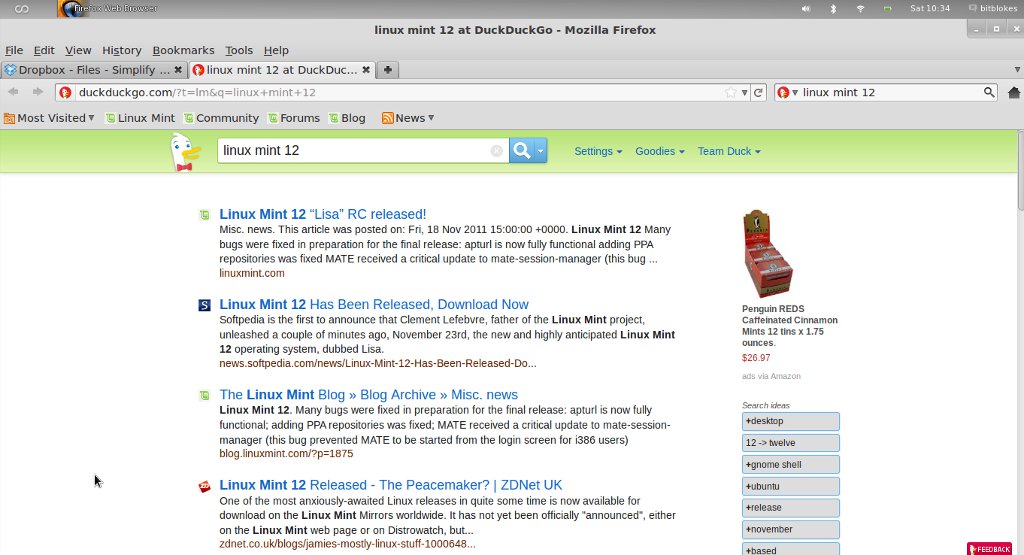Click the Bluetooth icon in the top panel
The image size is (1024, 555).
tap(833, 8)
